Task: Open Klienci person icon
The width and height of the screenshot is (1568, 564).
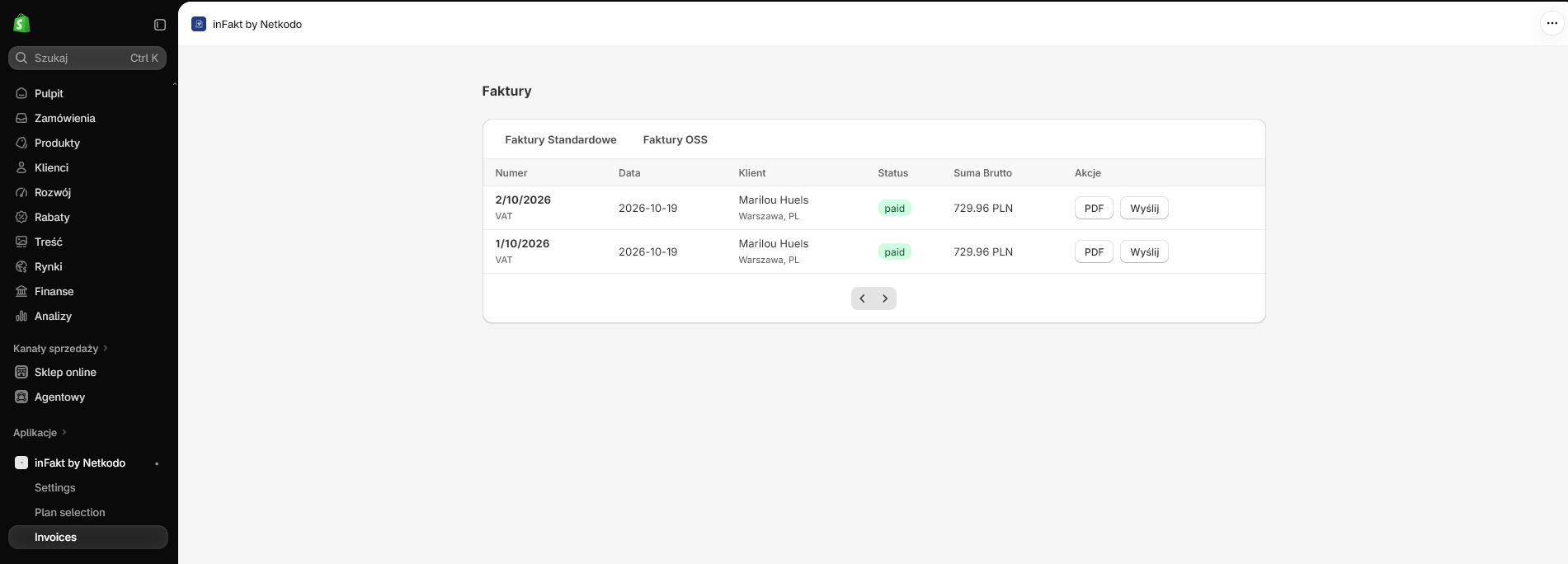Action: [x=21, y=167]
